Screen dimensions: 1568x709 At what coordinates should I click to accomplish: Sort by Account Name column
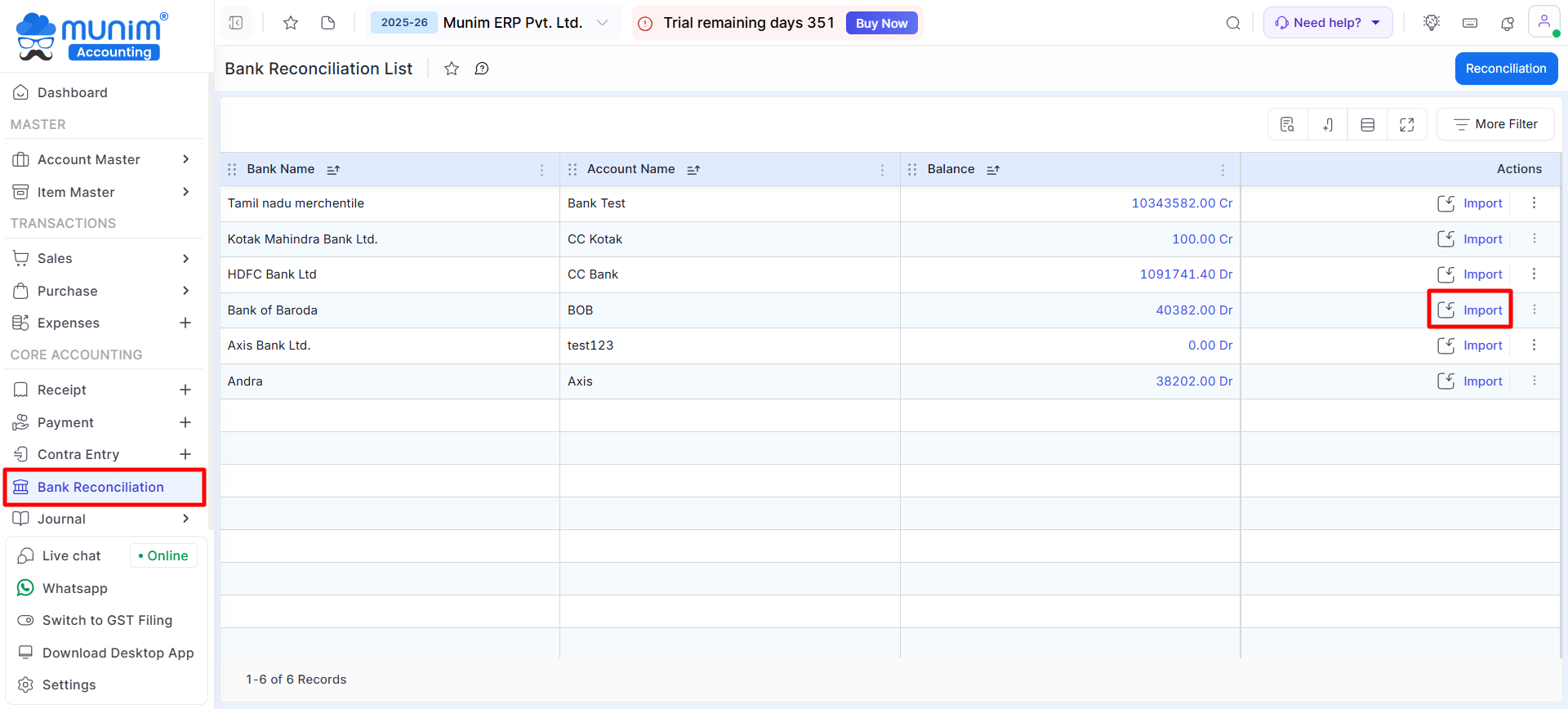[693, 170]
